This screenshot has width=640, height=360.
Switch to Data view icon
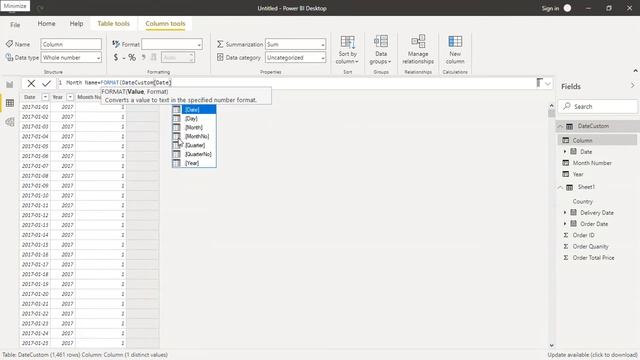(x=10, y=103)
